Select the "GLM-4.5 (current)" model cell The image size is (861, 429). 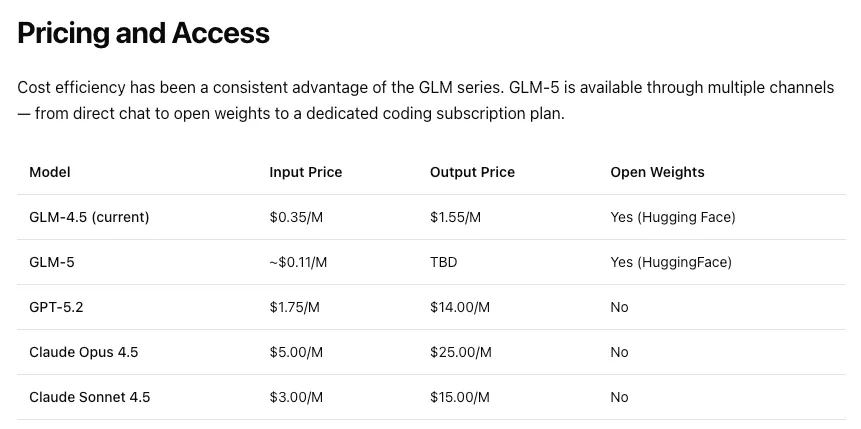coord(89,217)
